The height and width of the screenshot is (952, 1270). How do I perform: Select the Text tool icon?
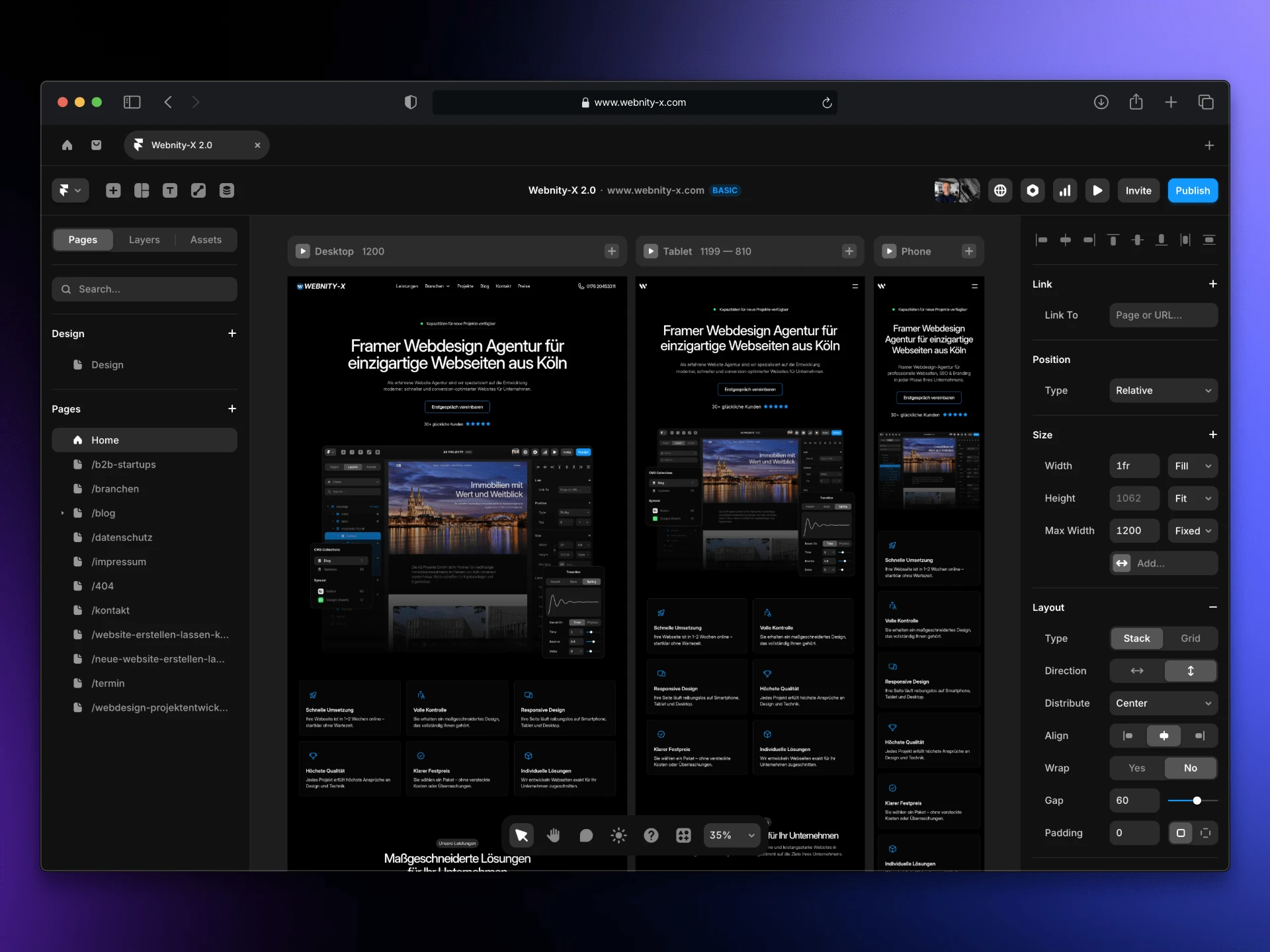170,190
